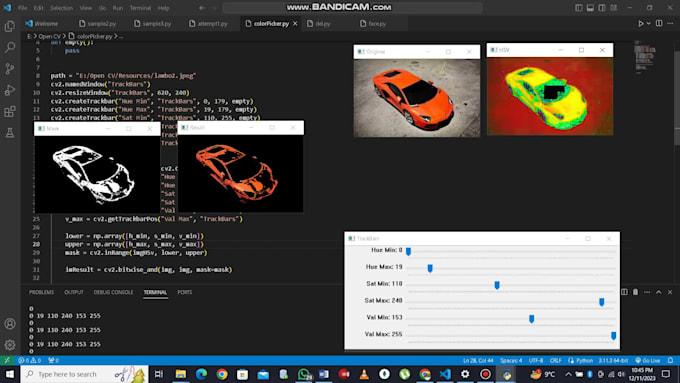The height and width of the screenshot is (383, 680).
Task: Show hidden system tray icons
Action: [x=568, y=374]
